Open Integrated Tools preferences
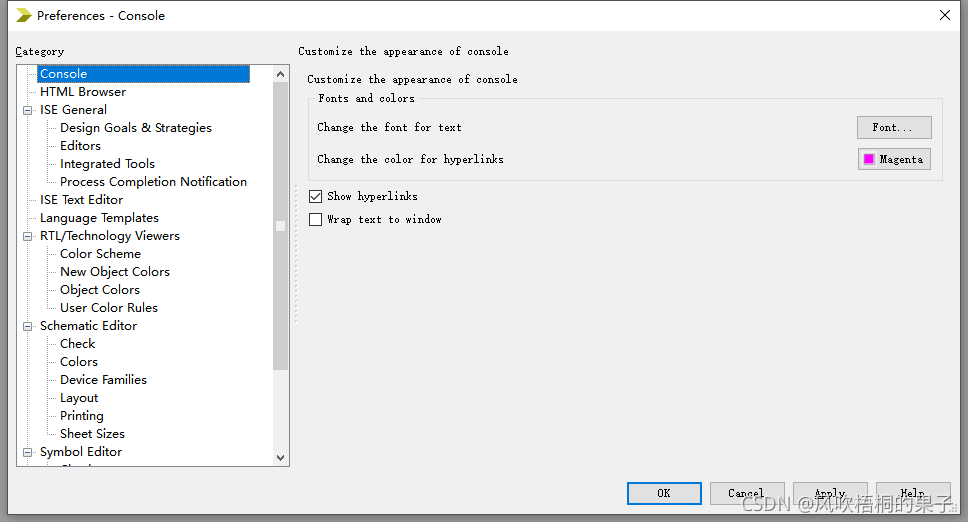The image size is (968, 522). [107, 164]
